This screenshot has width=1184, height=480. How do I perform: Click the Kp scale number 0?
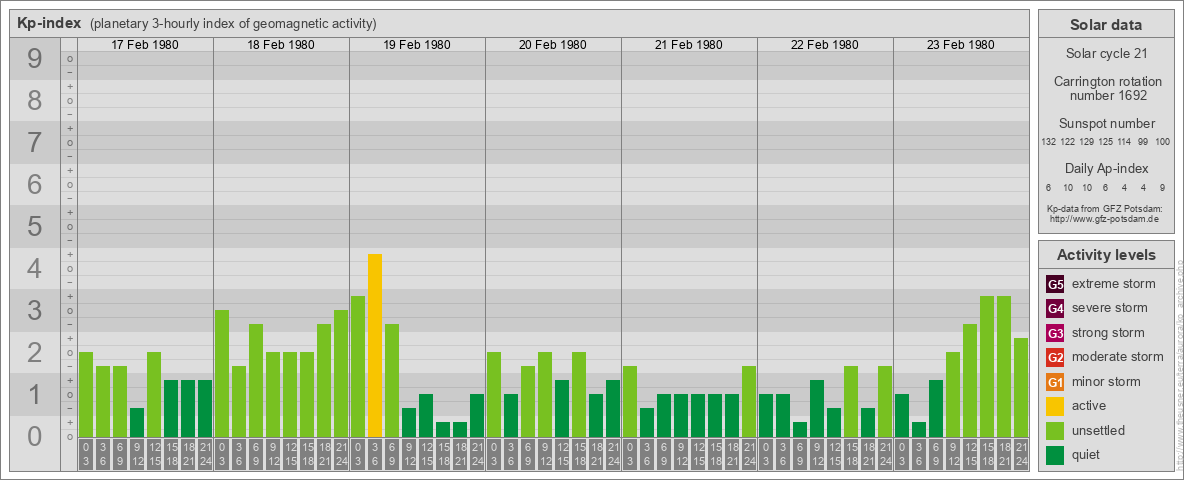click(x=35, y=436)
